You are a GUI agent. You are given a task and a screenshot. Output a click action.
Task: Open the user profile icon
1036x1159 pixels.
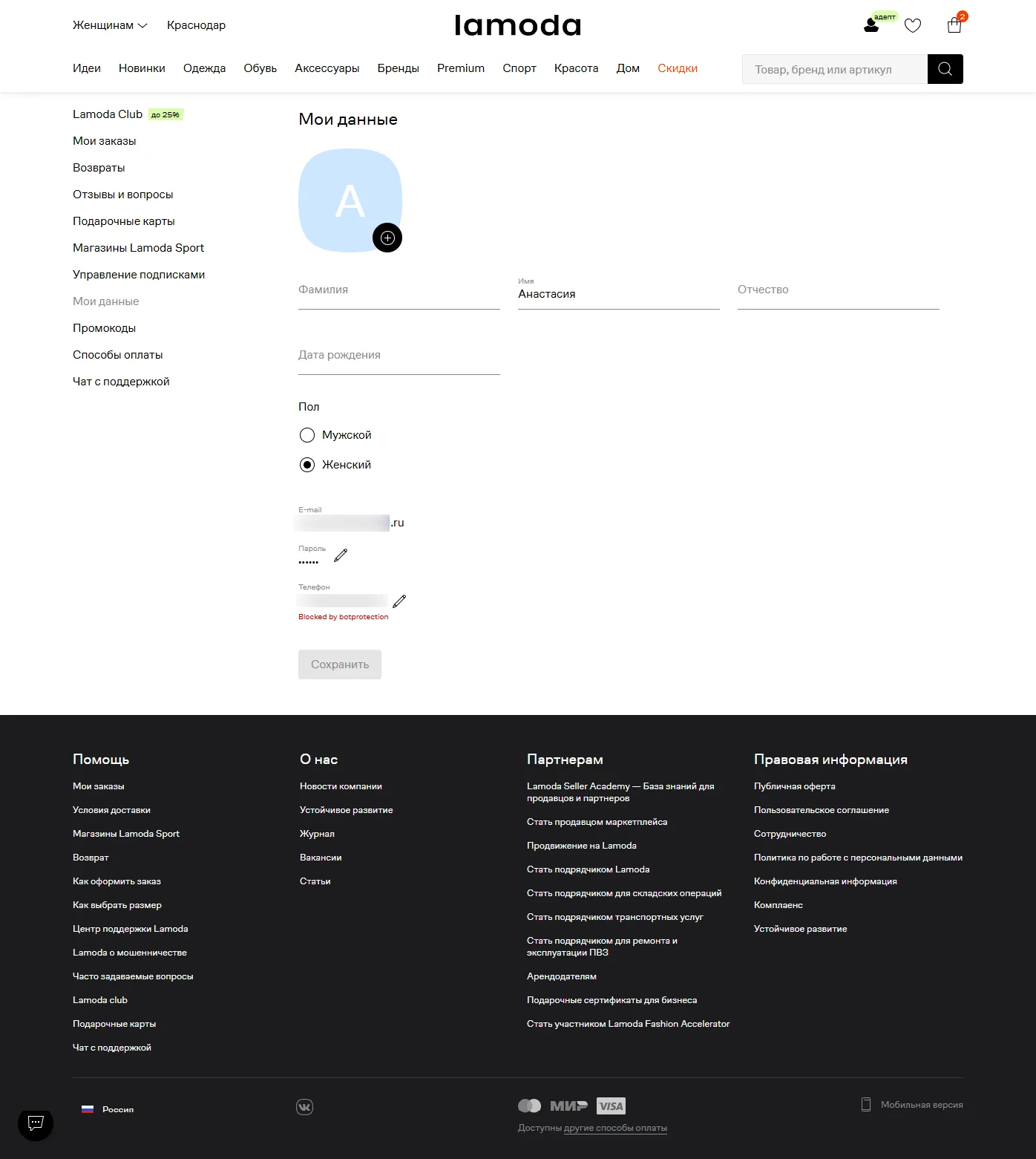(x=871, y=26)
